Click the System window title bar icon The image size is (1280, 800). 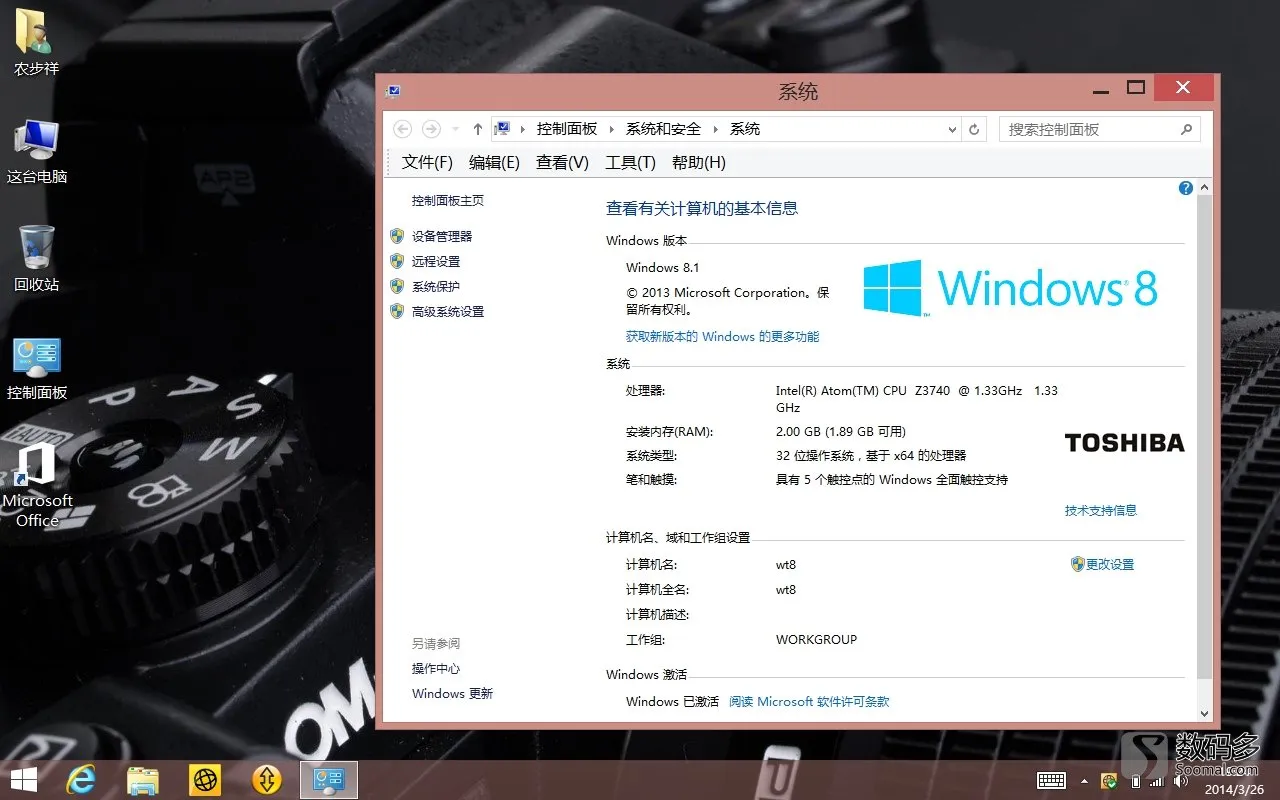point(393,91)
